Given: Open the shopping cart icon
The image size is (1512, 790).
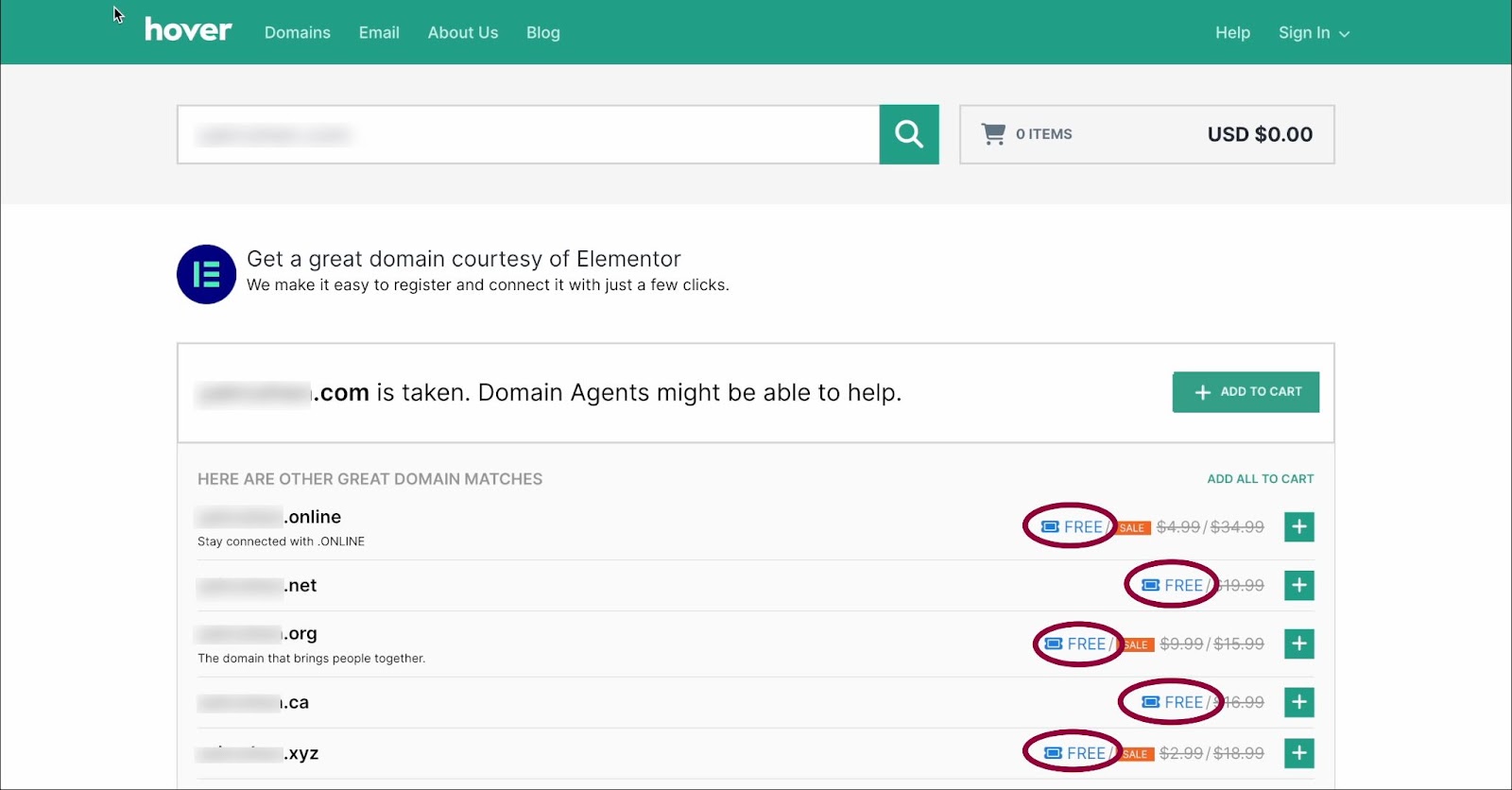Looking at the screenshot, I should coord(993,134).
